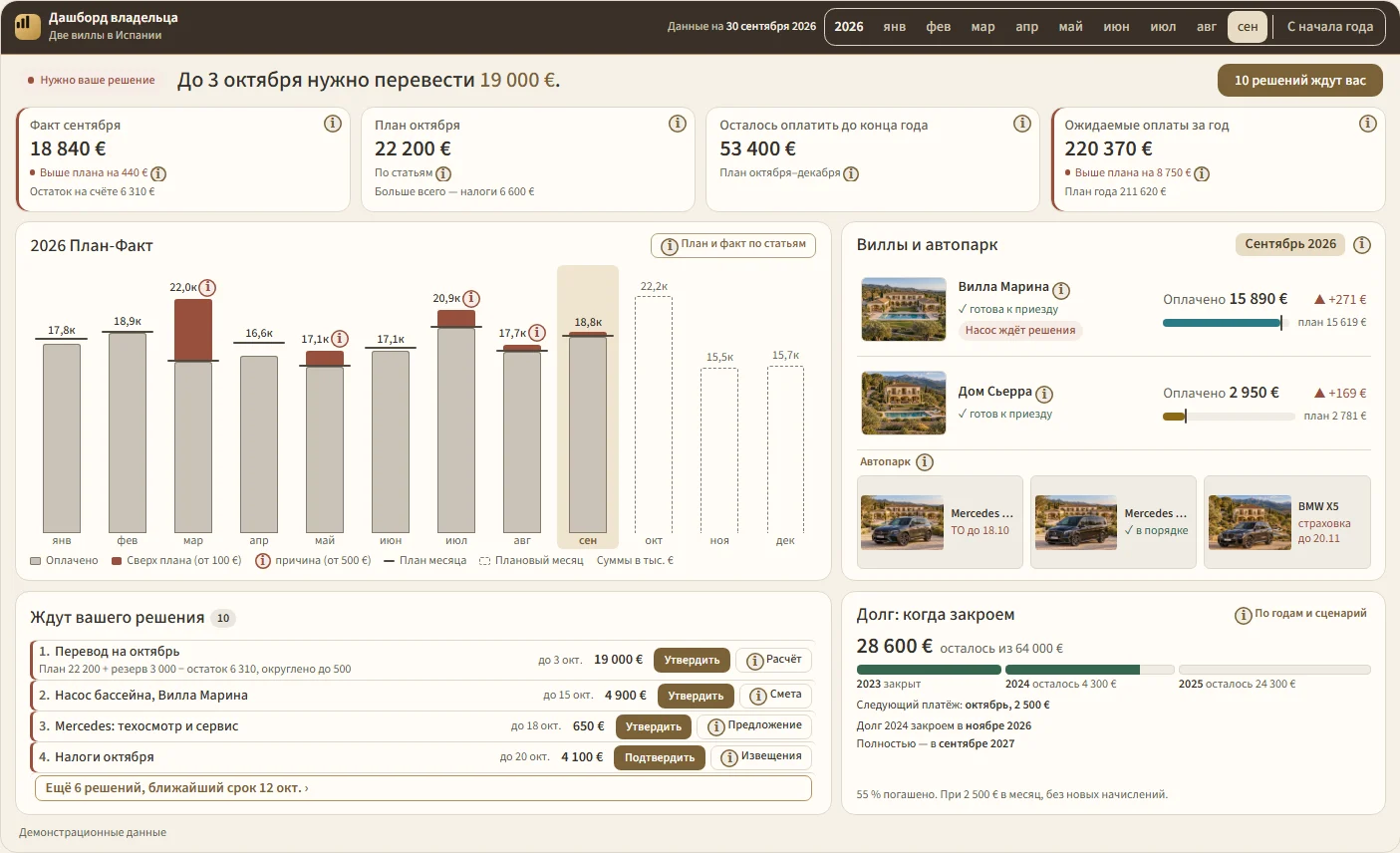
Task: Open По годам и сценарий link
Action: point(1301,615)
